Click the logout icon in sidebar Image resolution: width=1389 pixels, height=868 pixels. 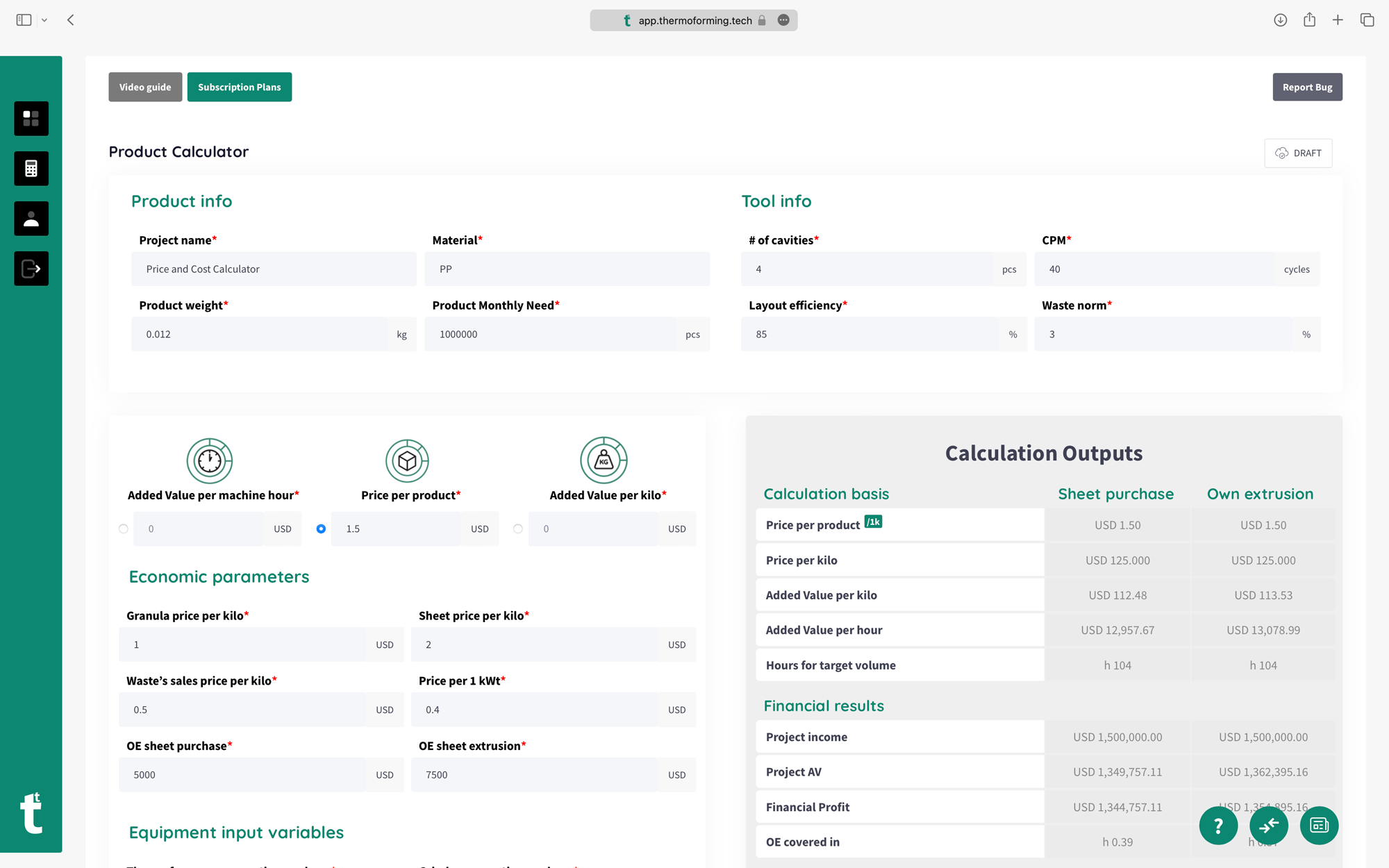coord(31,269)
